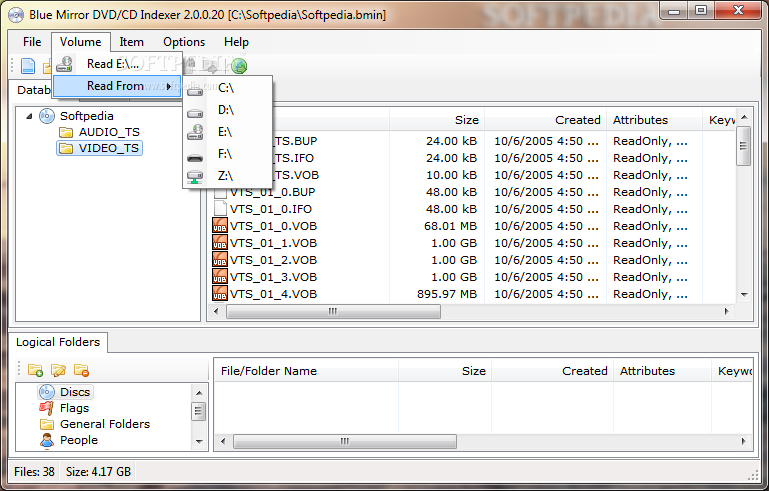The image size is (769, 491).
Task: Click the D:\ hard drive icon
Action: tap(195, 113)
